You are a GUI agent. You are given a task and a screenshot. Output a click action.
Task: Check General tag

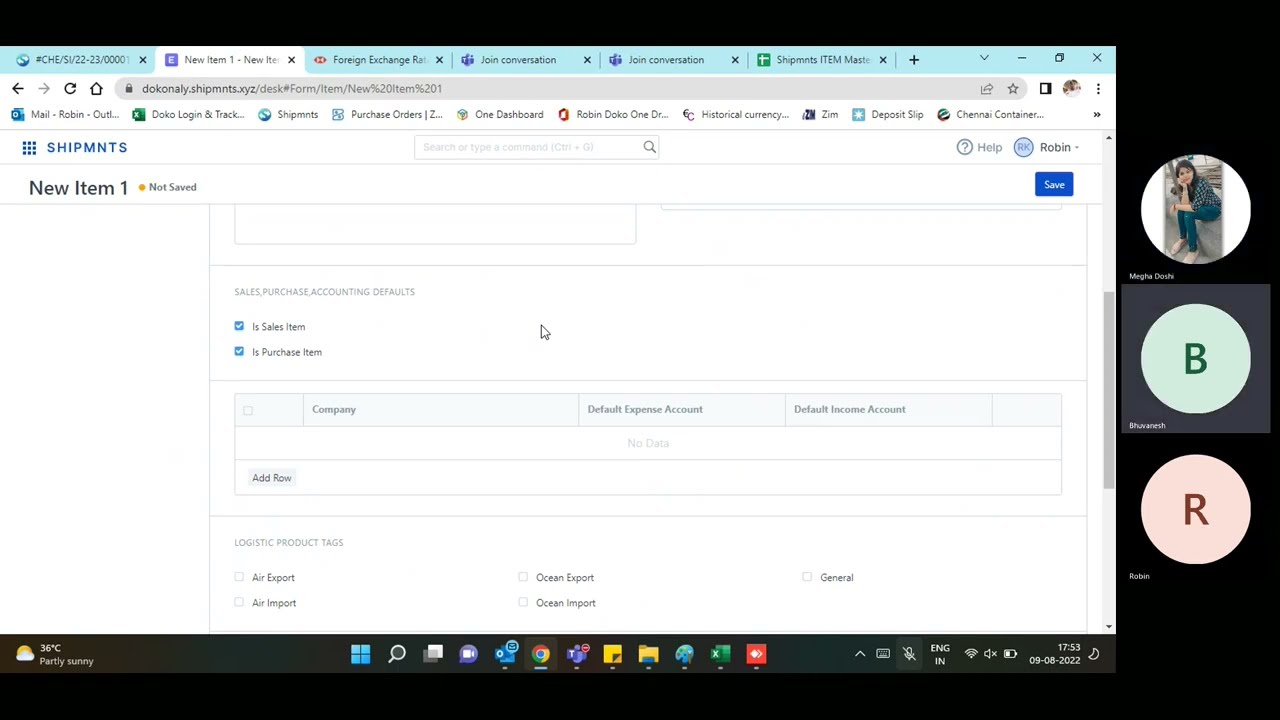point(807,577)
